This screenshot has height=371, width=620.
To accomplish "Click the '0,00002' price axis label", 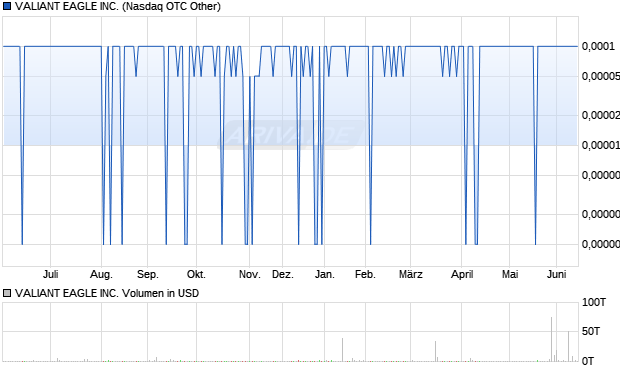I will coord(601,115).
